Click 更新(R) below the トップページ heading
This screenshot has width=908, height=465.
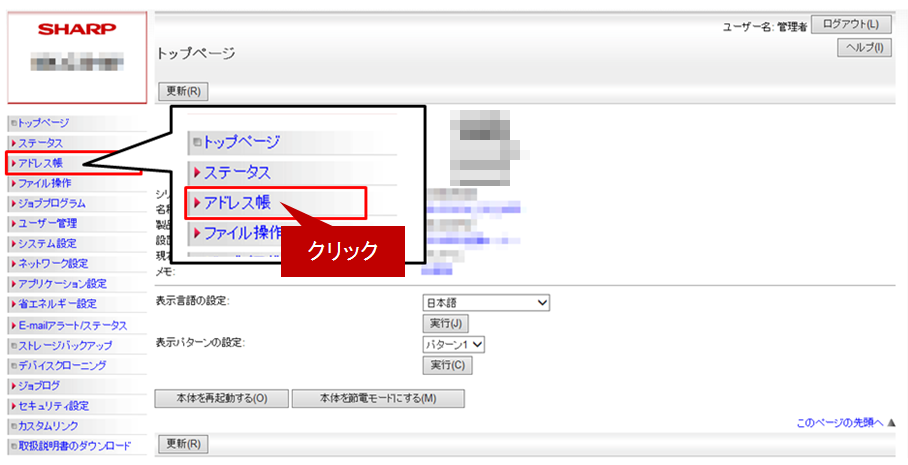pos(183,91)
